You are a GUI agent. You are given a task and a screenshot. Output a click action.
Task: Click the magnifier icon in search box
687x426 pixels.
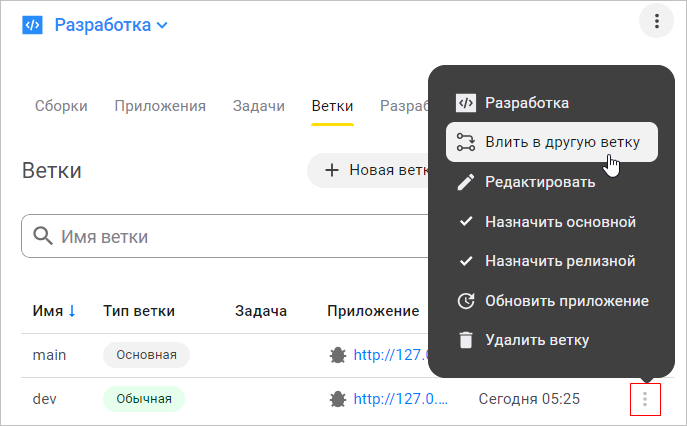coord(43,236)
